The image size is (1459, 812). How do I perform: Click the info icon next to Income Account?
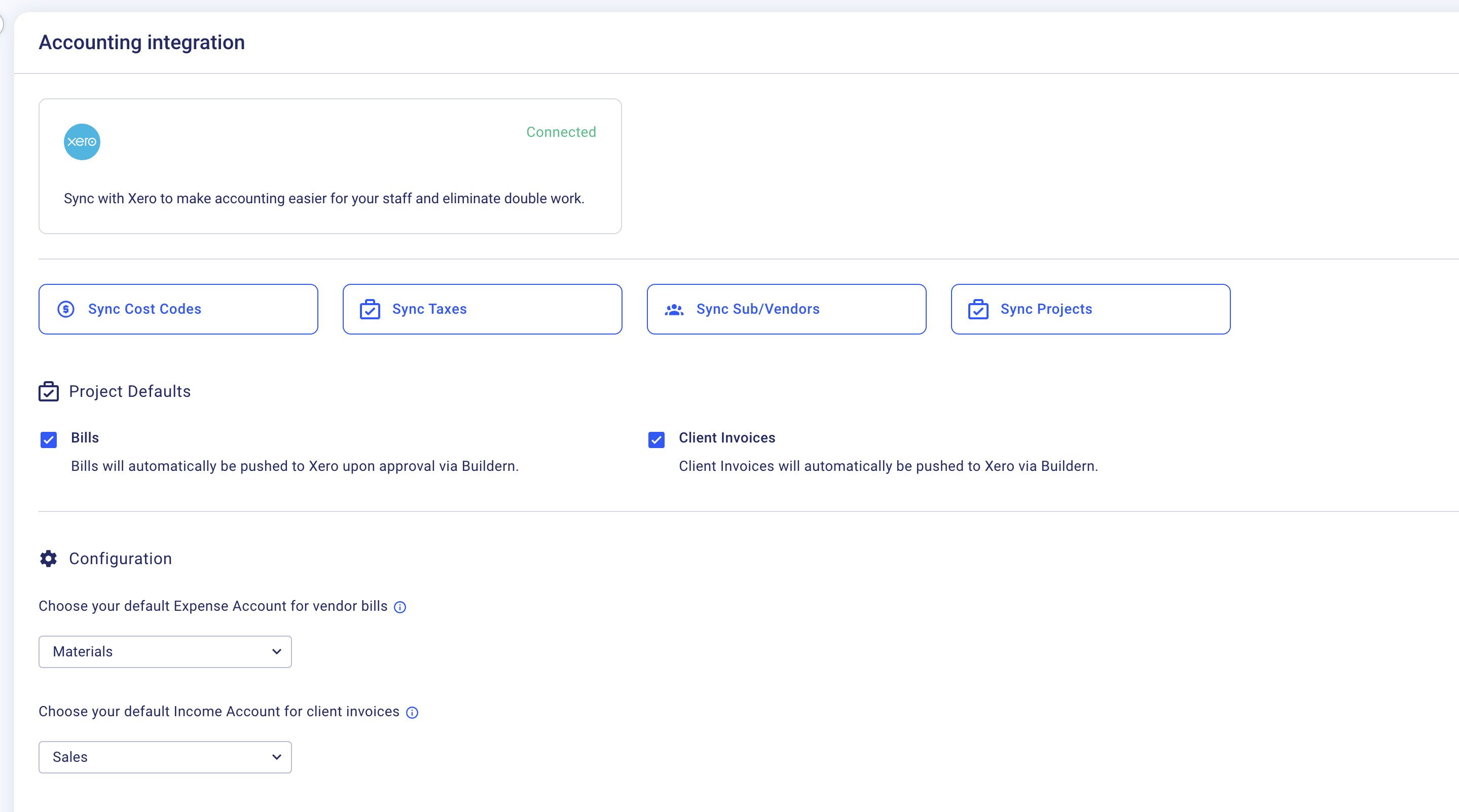click(x=411, y=712)
